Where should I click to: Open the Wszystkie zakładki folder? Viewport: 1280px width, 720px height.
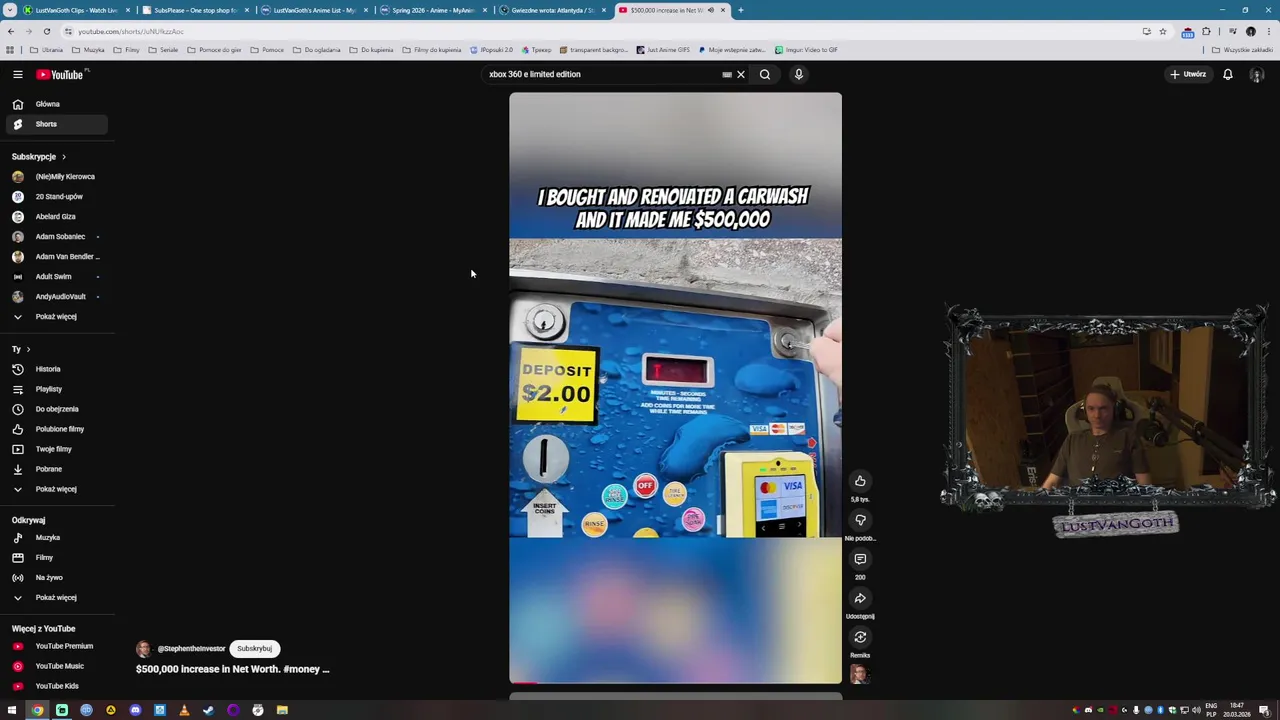pyautogui.click(x=1244, y=50)
